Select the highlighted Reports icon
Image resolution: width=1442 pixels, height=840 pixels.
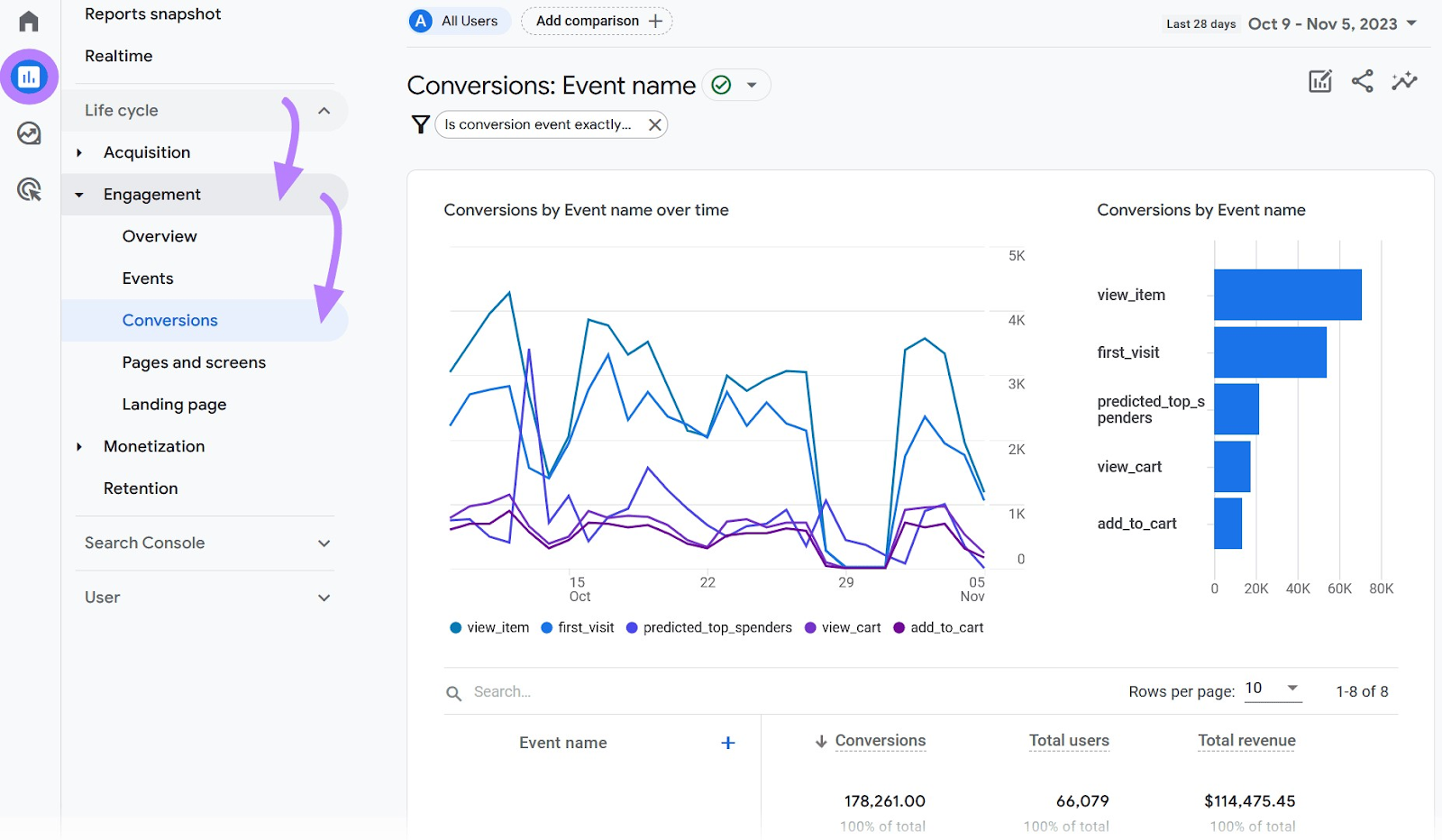[28, 77]
